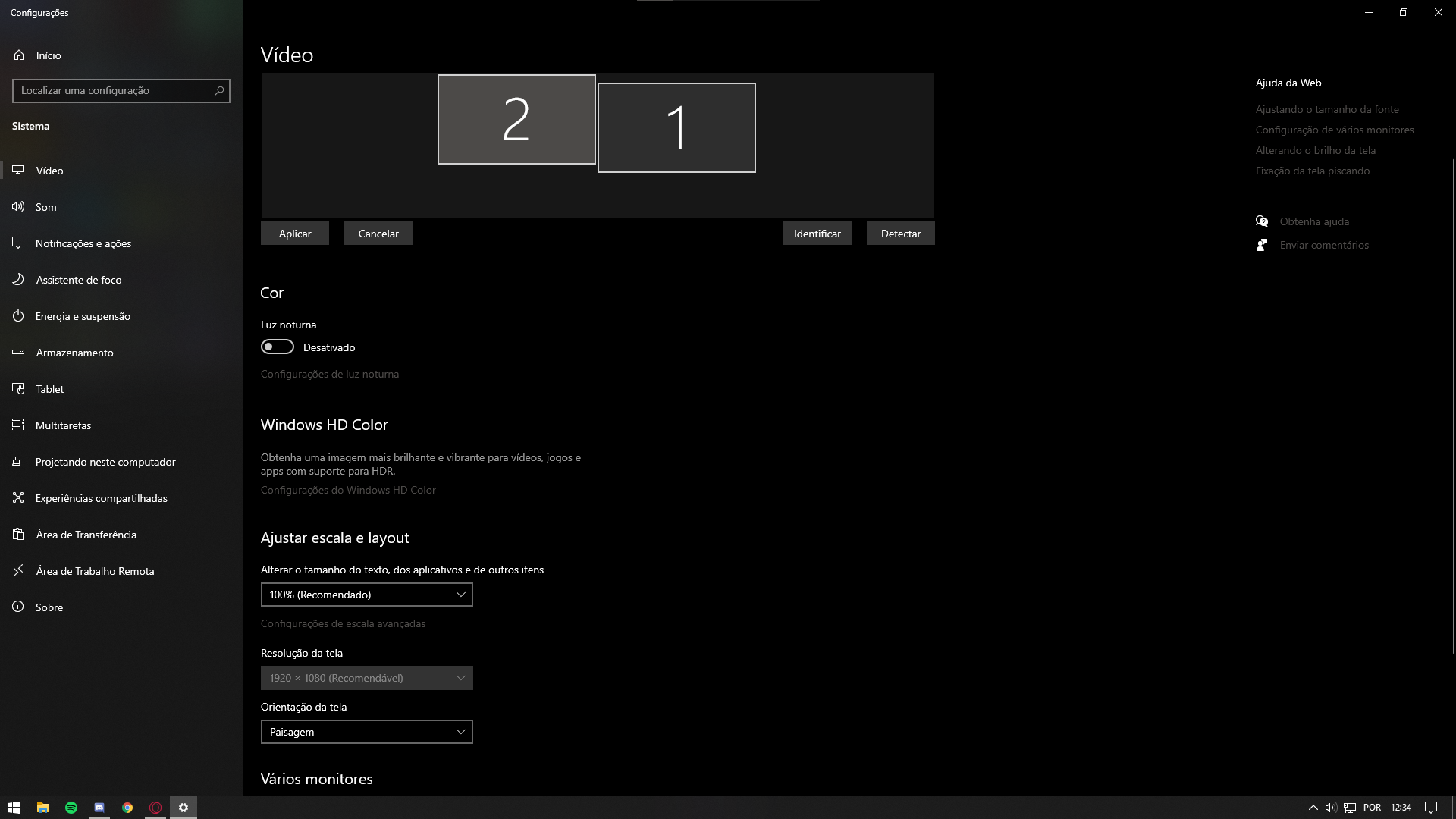This screenshot has width=1456, height=819.
Task: Open the Área de Transferência clipboard icon
Action: (19, 535)
